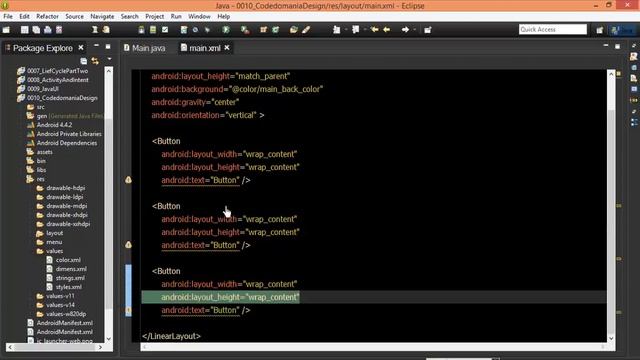Image resolution: width=640 pixels, height=360 pixels.
Task: Open the Package Explorer view menu arrow
Action: coord(109,60)
